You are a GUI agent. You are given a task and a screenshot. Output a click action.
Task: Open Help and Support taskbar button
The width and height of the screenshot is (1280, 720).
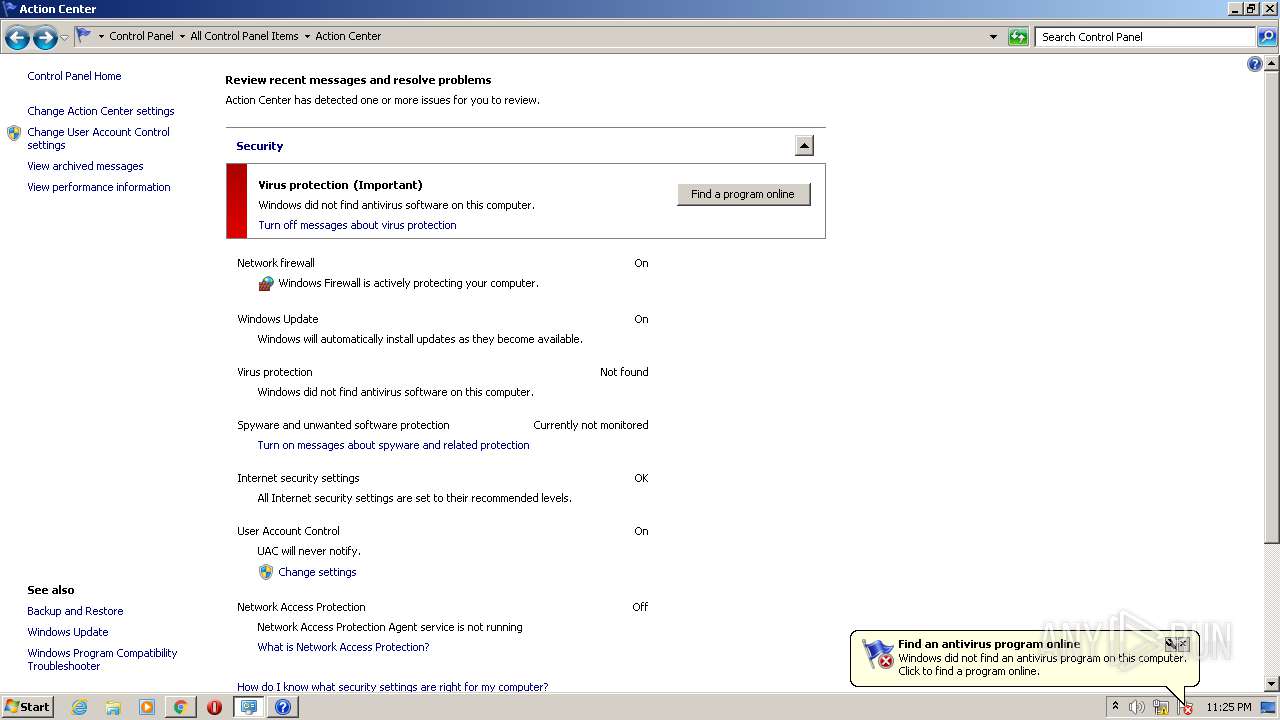[x=283, y=707]
